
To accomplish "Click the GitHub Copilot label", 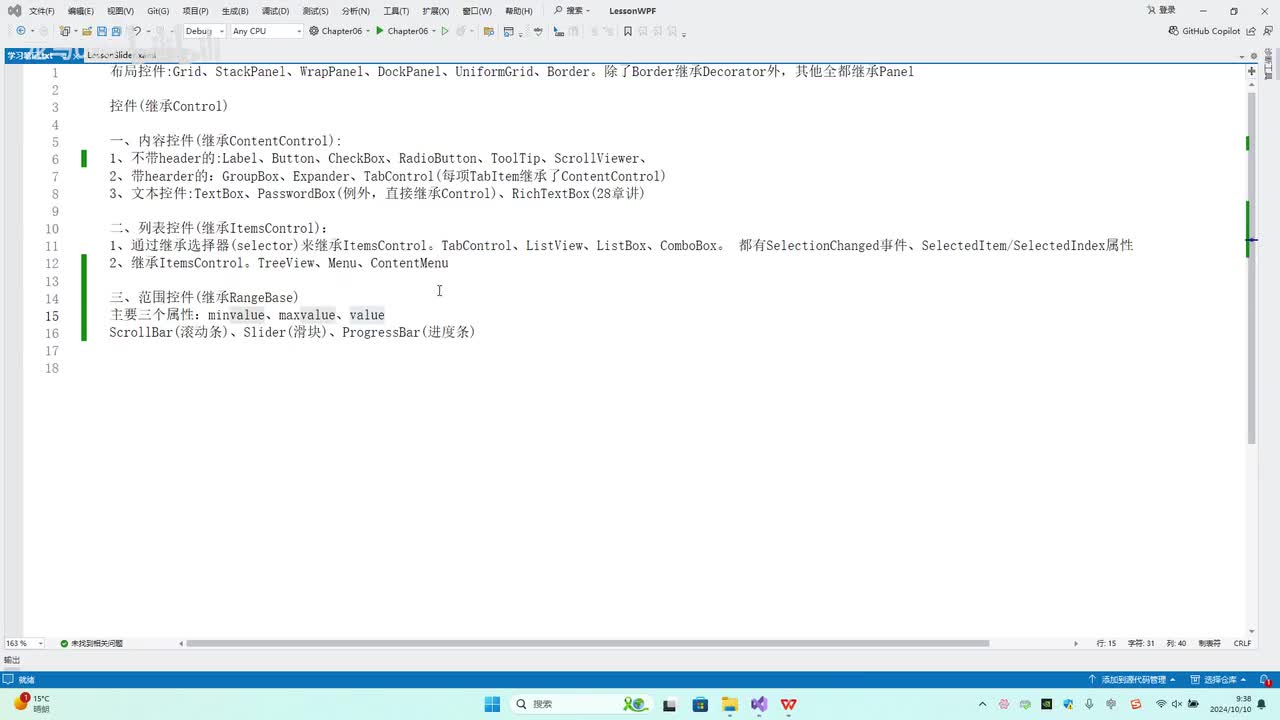I will (1211, 31).
